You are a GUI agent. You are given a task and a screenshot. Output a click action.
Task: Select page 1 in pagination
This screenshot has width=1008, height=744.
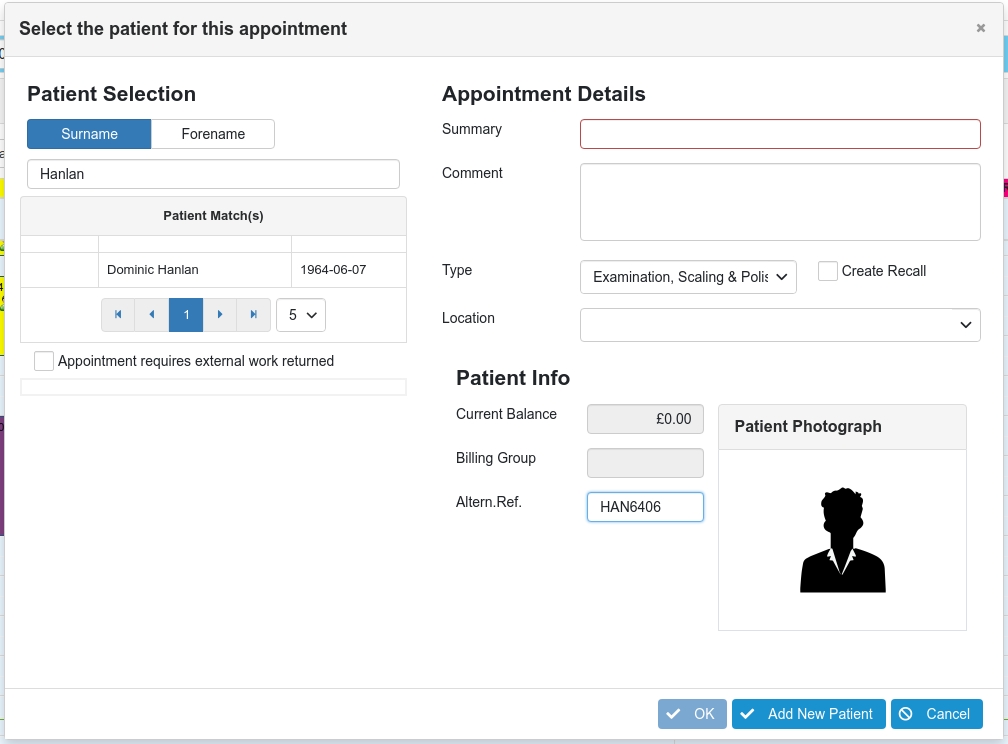[x=186, y=314]
